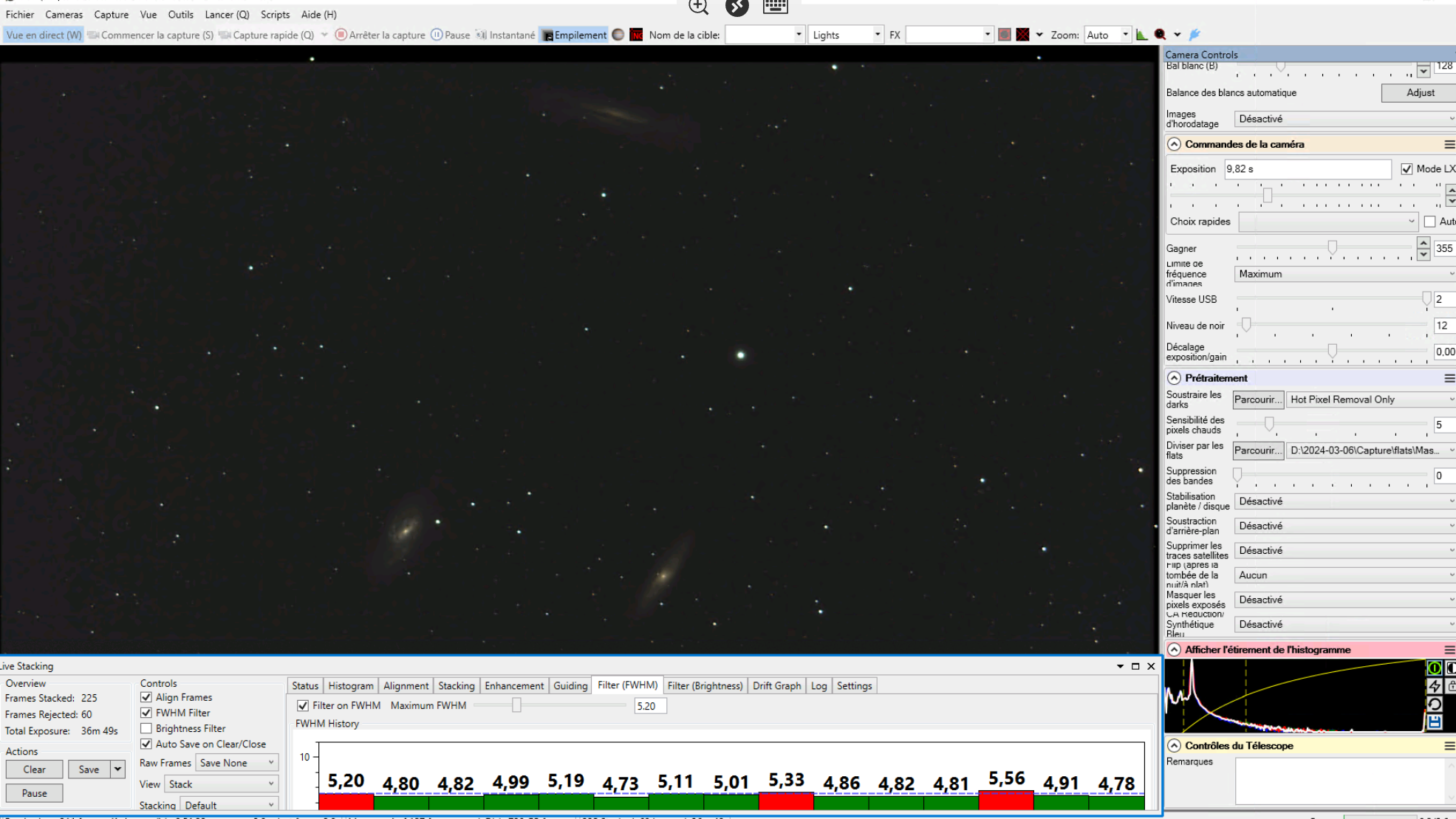Enable the Auto checkbox beside Choix rapides
This screenshot has height=819, width=1456.
[1430, 222]
